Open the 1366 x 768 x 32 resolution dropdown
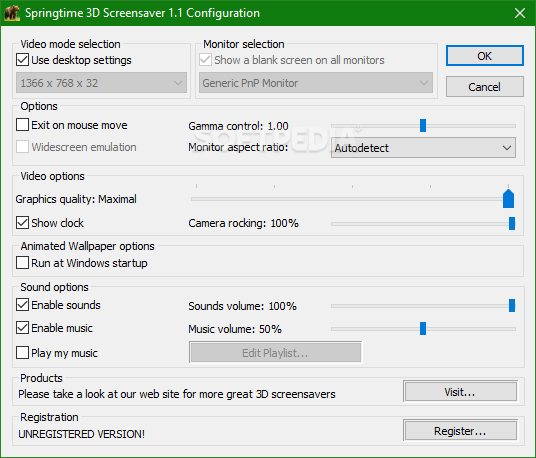This screenshot has width=536, height=458. [101, 83]
